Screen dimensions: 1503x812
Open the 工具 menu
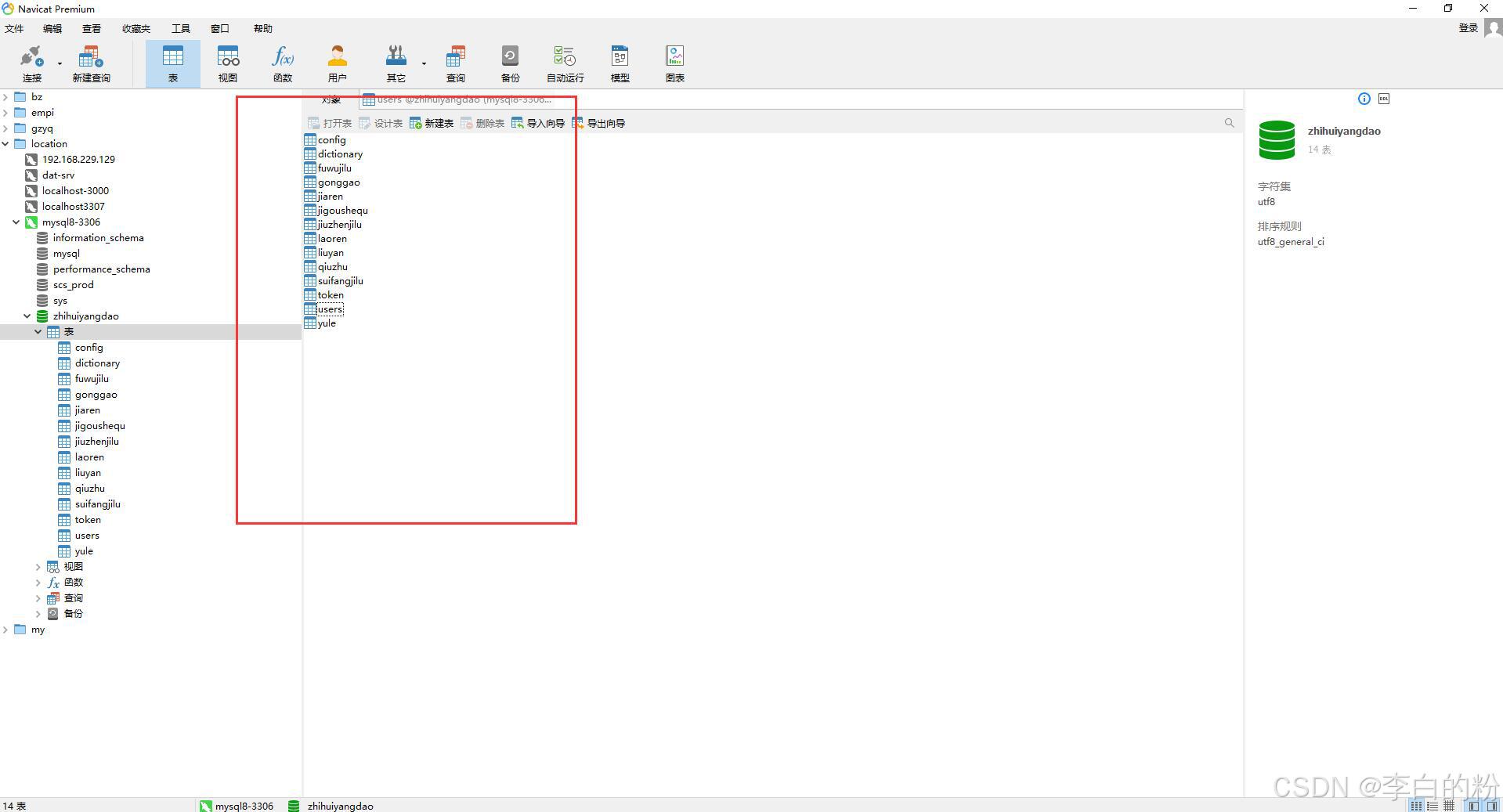pyautogui.click(x=181, y=28)
